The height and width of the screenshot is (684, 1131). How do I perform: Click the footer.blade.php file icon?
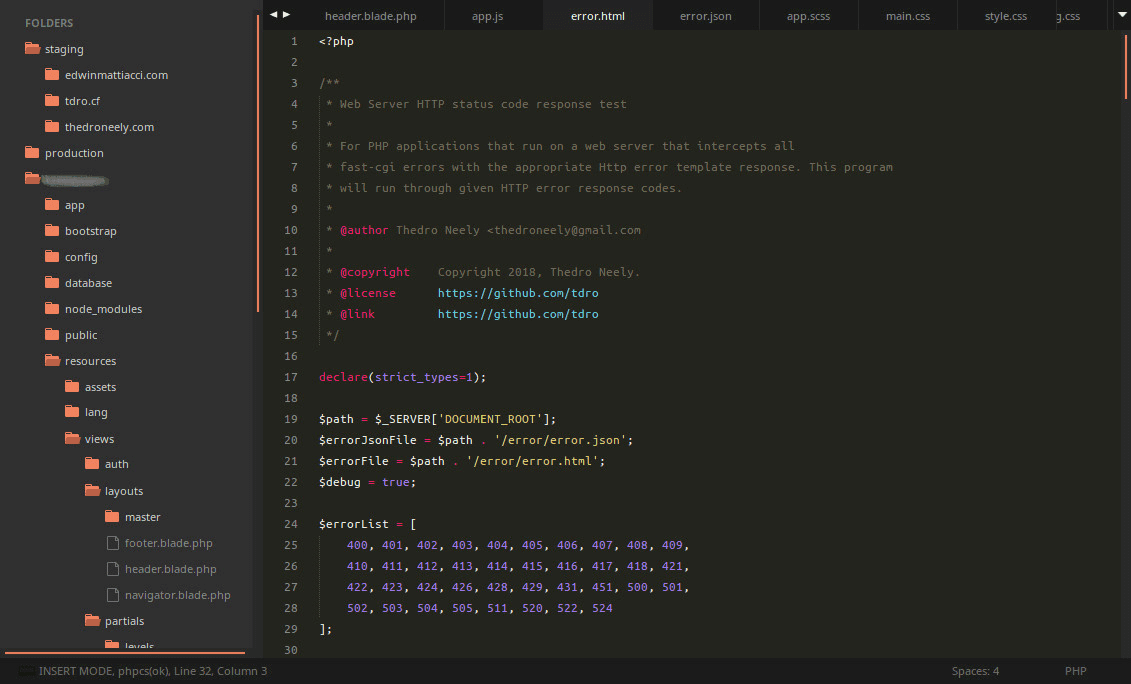113,543
